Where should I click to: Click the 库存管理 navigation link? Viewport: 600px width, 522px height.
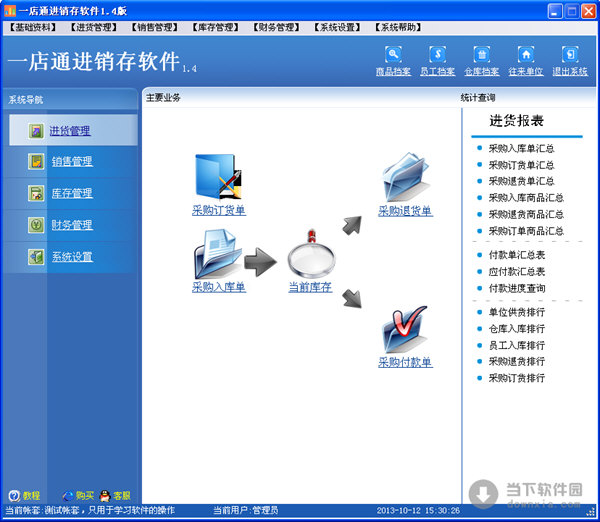click(x=72, y=193)
